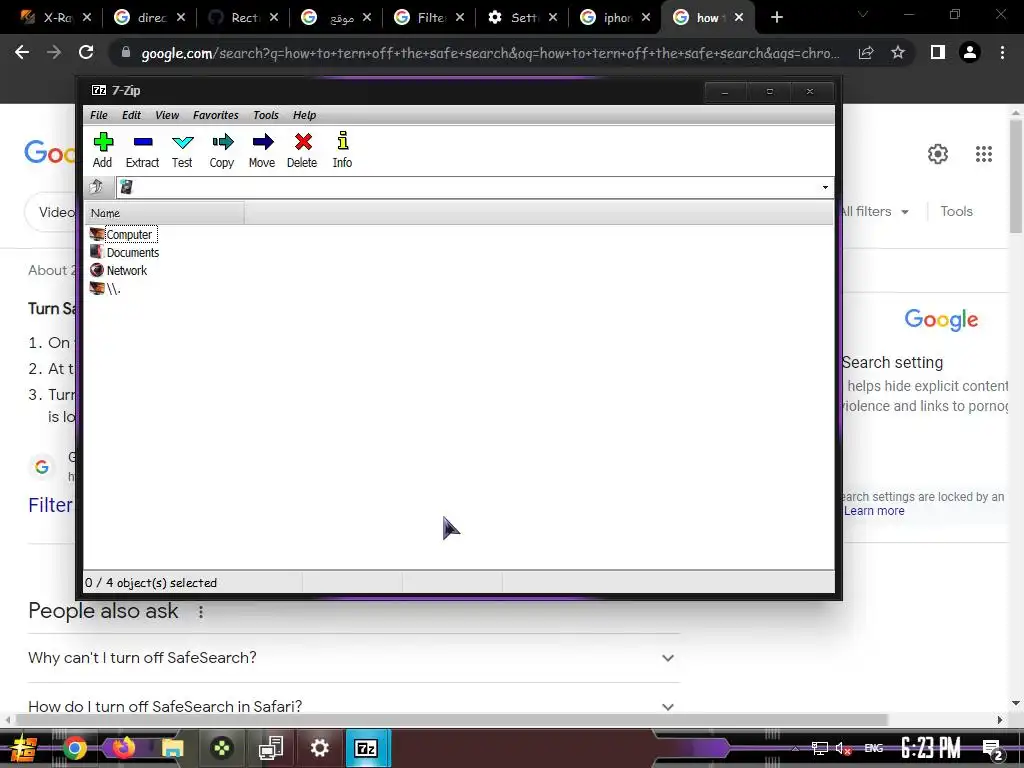Click the Add button in 7-Zip toolbar

[103, 150]
